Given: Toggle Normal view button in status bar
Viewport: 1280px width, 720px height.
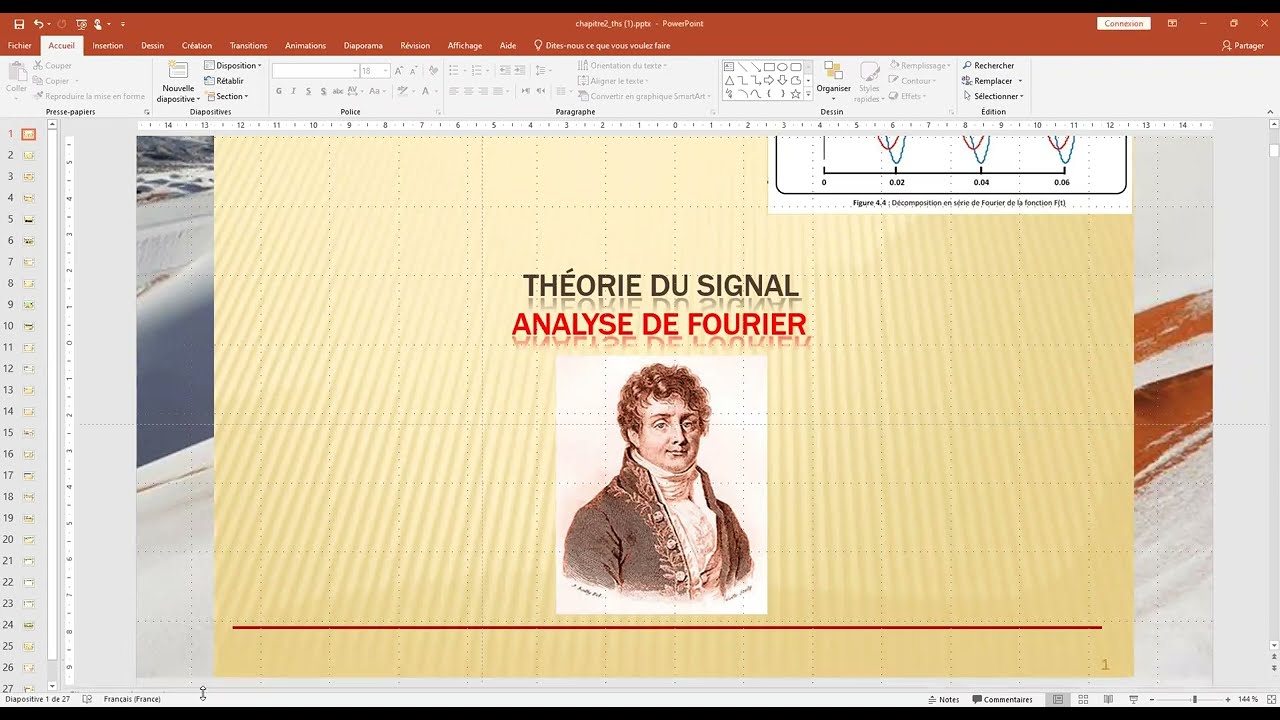Looking at the screenshot, I should pyautogui.click(x=1058, y=699).
